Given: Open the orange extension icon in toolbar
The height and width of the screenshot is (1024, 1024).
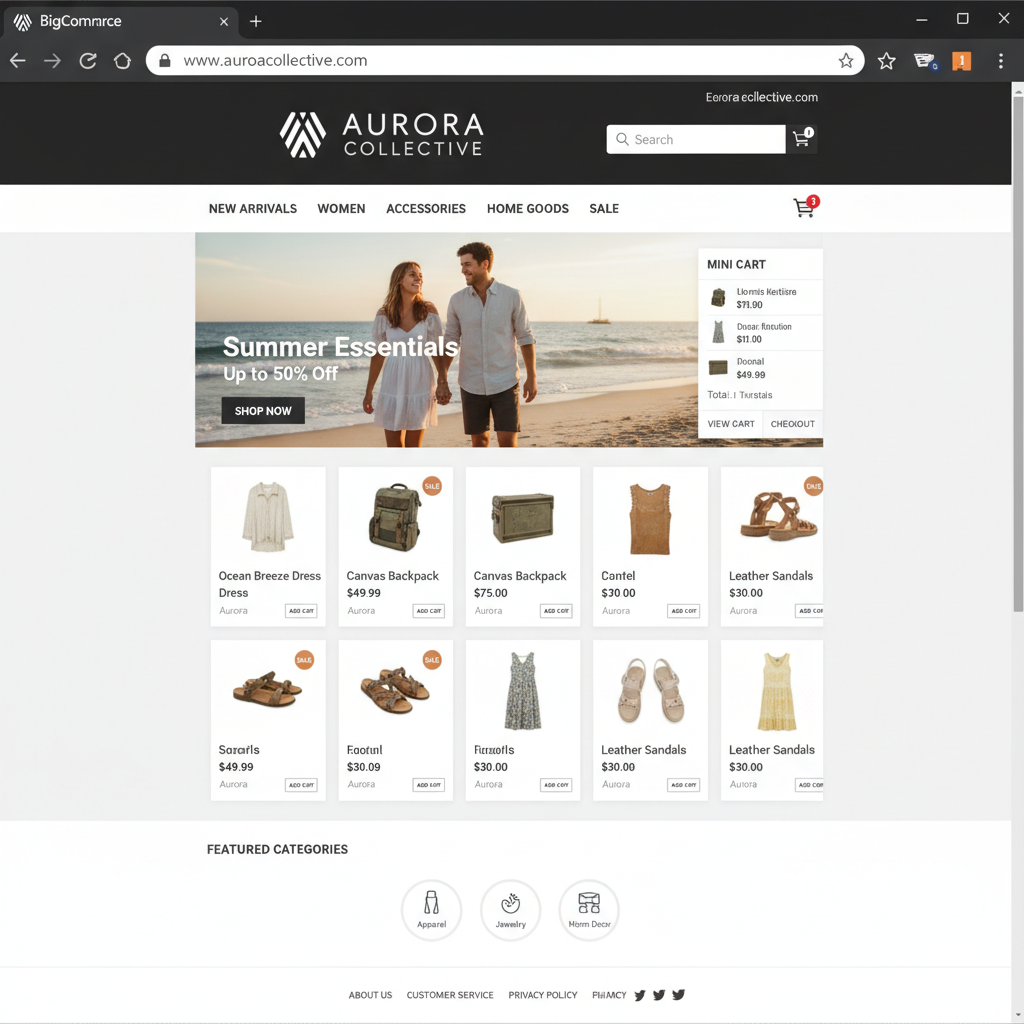Looking at the screenshot, I should 961,61.
